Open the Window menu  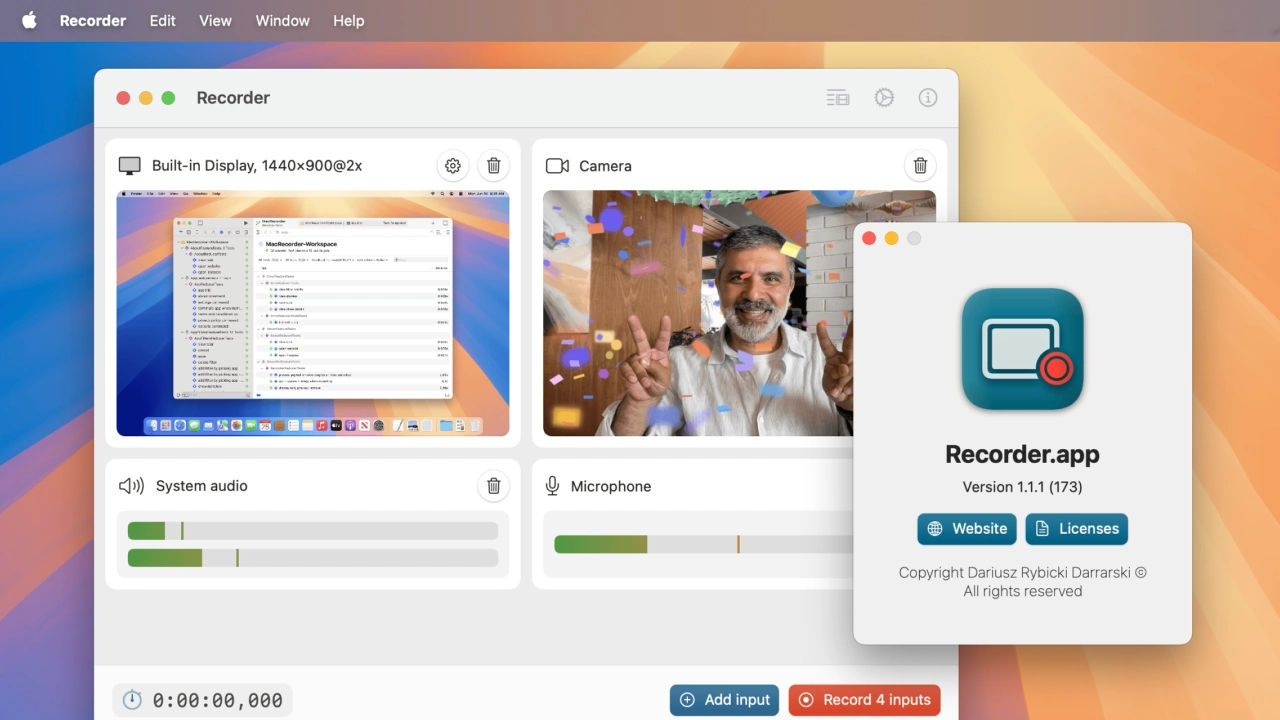pos(282,21)
